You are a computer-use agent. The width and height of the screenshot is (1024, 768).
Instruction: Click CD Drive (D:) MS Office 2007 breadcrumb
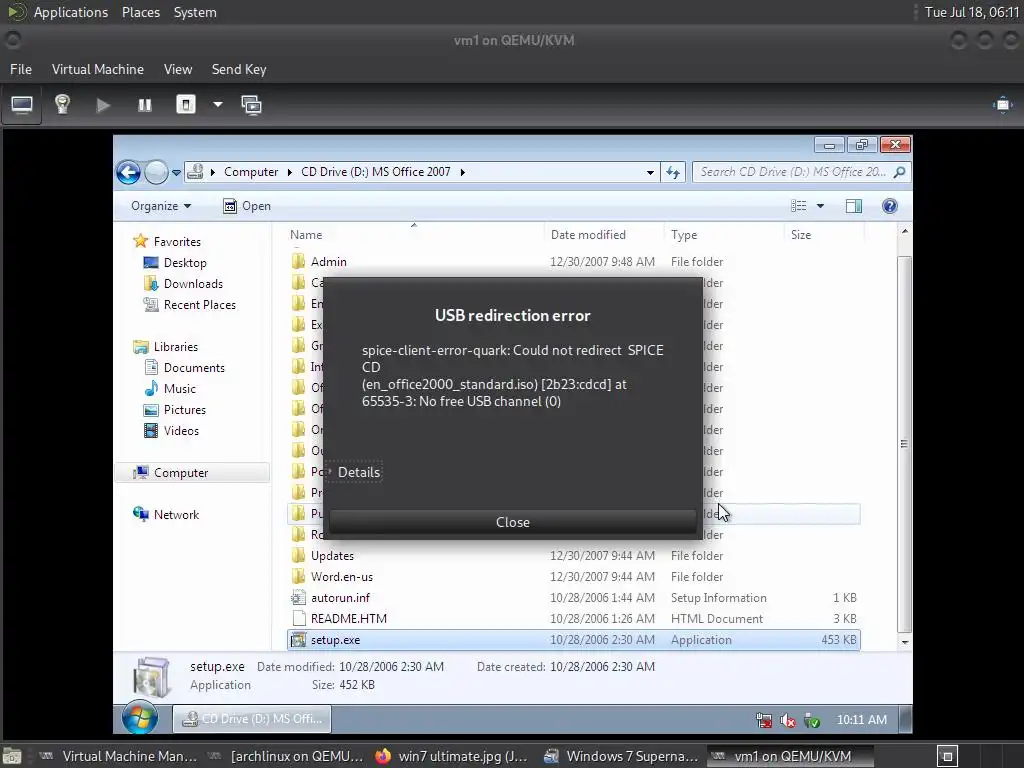point(376,172)
